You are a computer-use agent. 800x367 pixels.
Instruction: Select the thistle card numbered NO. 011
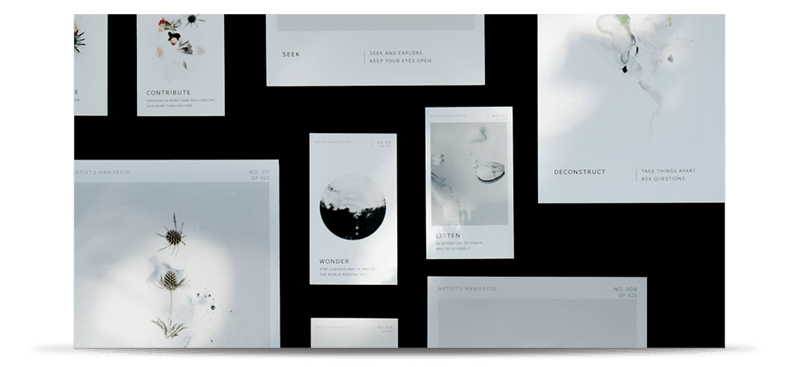click(x=177, y=254)
